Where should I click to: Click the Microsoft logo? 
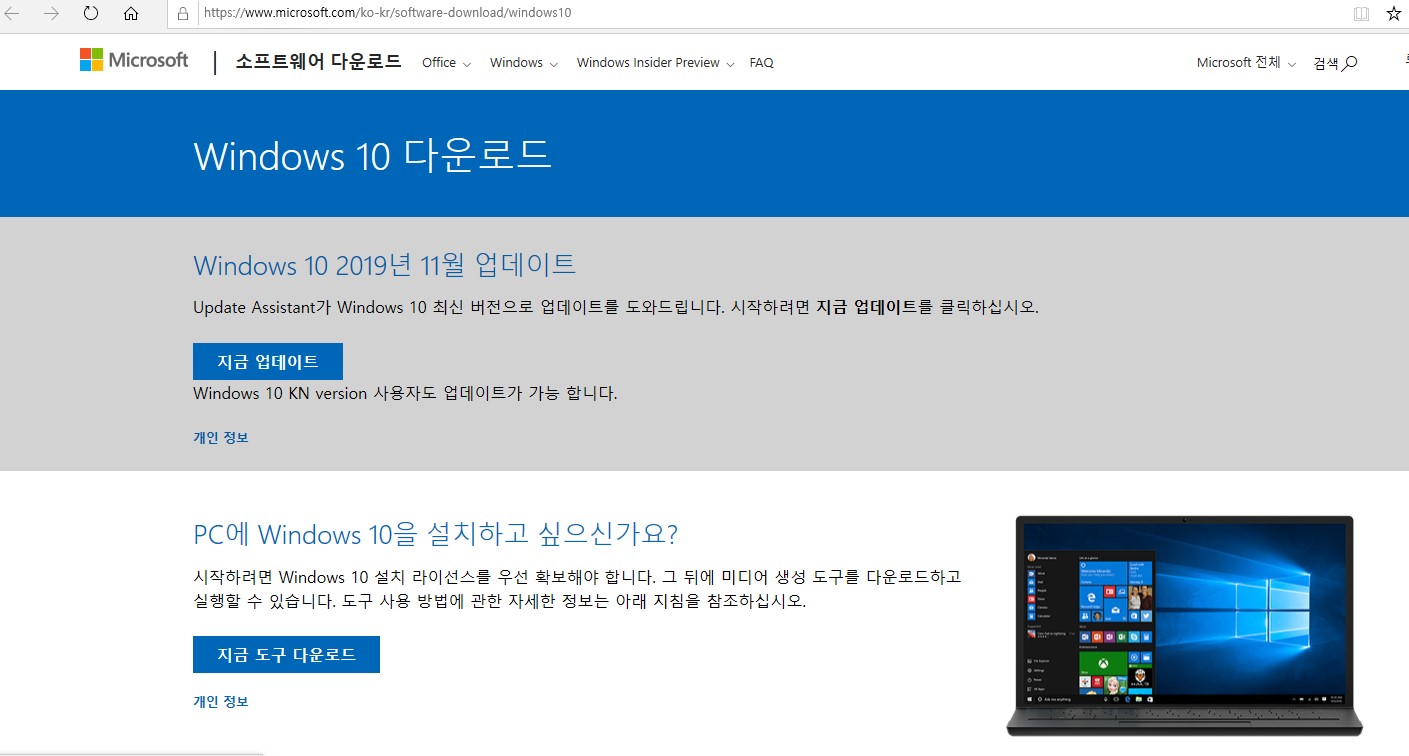point(134,60)
